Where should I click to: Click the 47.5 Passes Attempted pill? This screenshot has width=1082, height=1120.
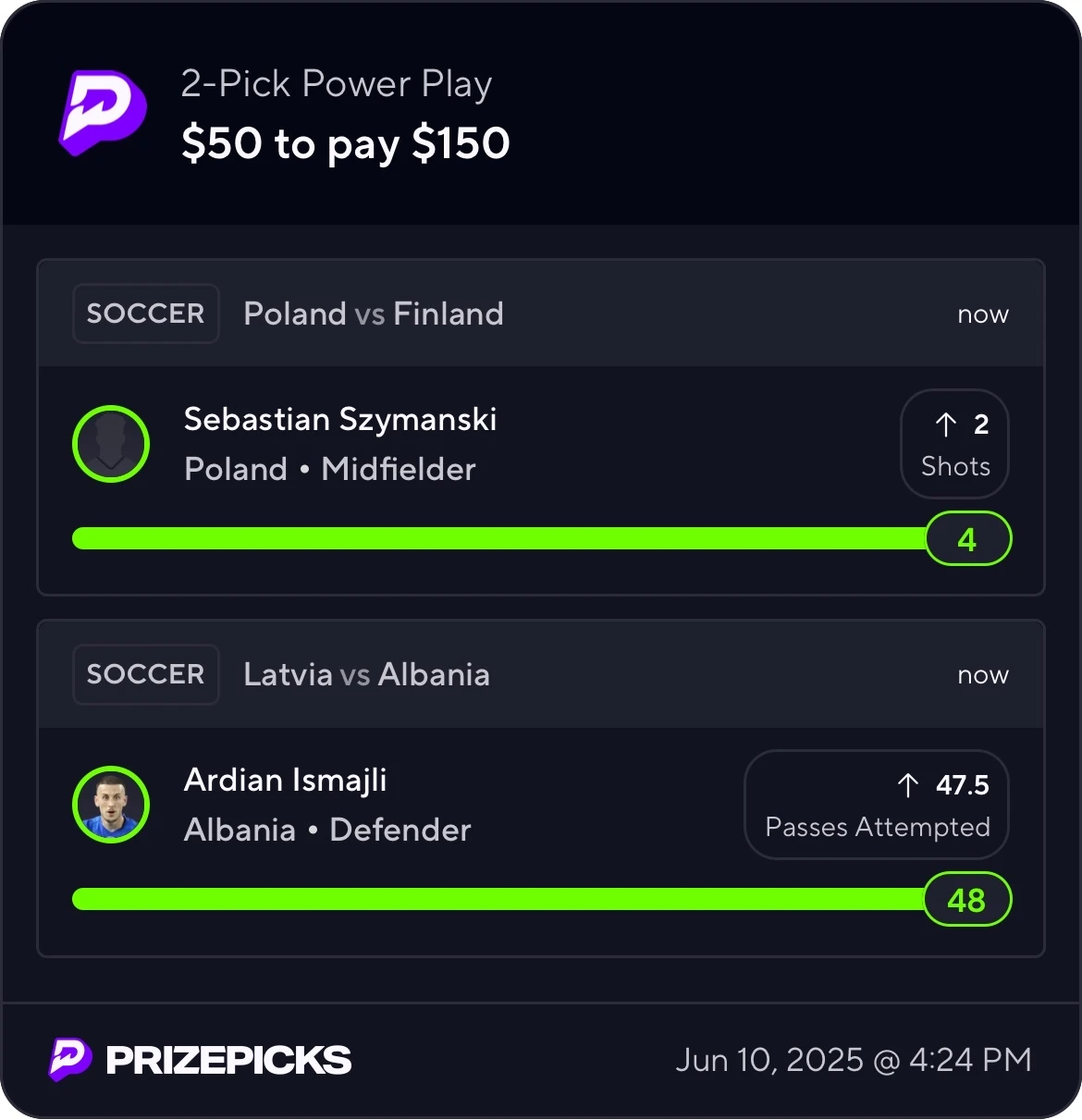(877, 805)
